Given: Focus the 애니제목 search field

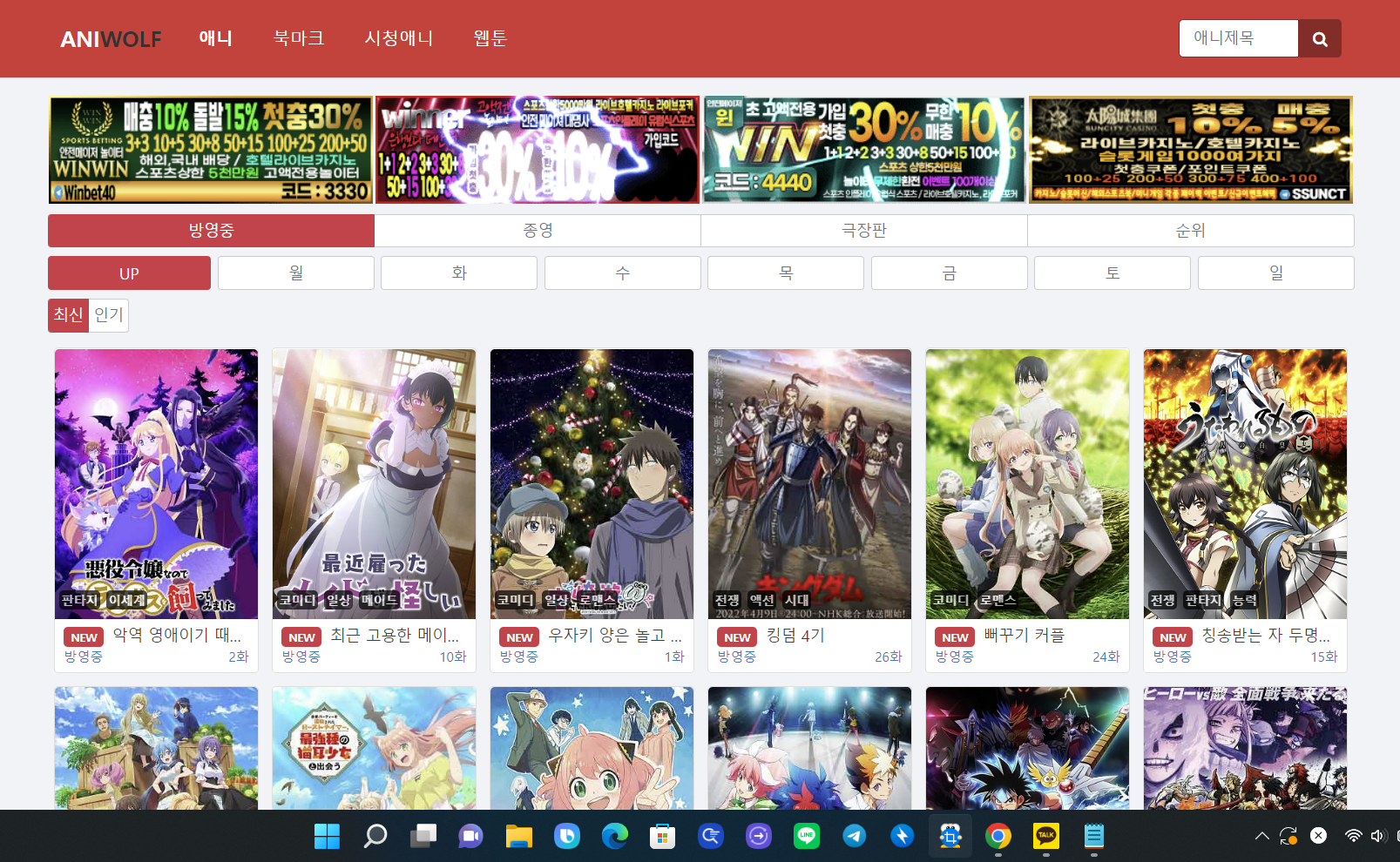Looking at the screenshot, I should pyautogui.click(x=1239, y=38).
